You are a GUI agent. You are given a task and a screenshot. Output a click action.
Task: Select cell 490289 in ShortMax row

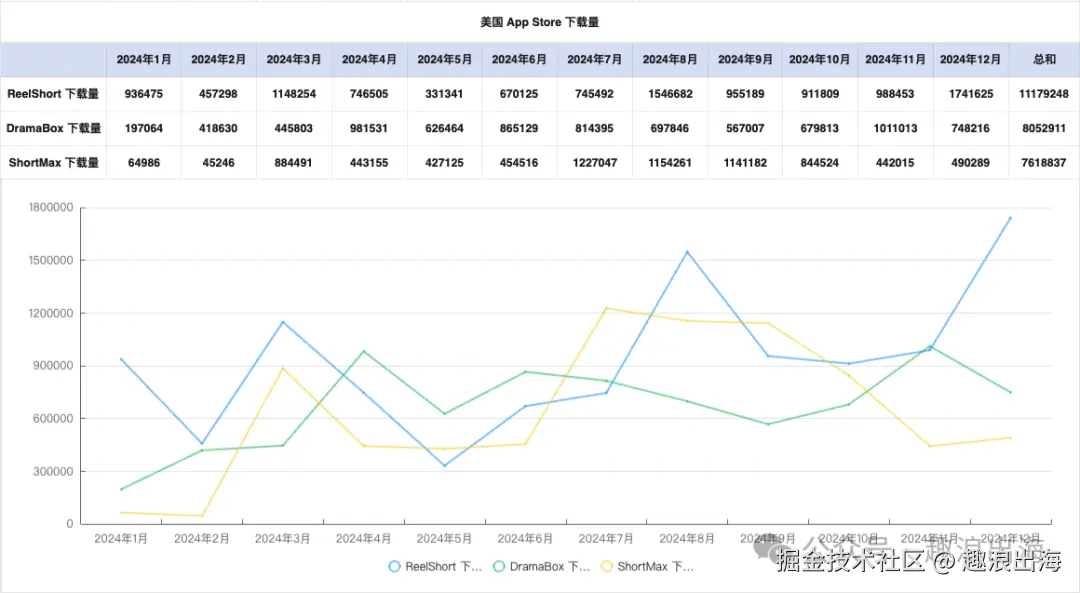click(x=970, y=163)
